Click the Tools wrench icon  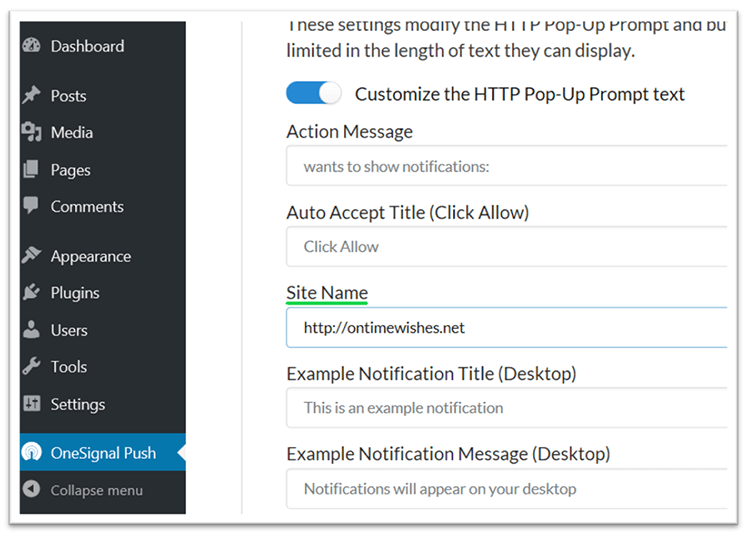[31, 367]
